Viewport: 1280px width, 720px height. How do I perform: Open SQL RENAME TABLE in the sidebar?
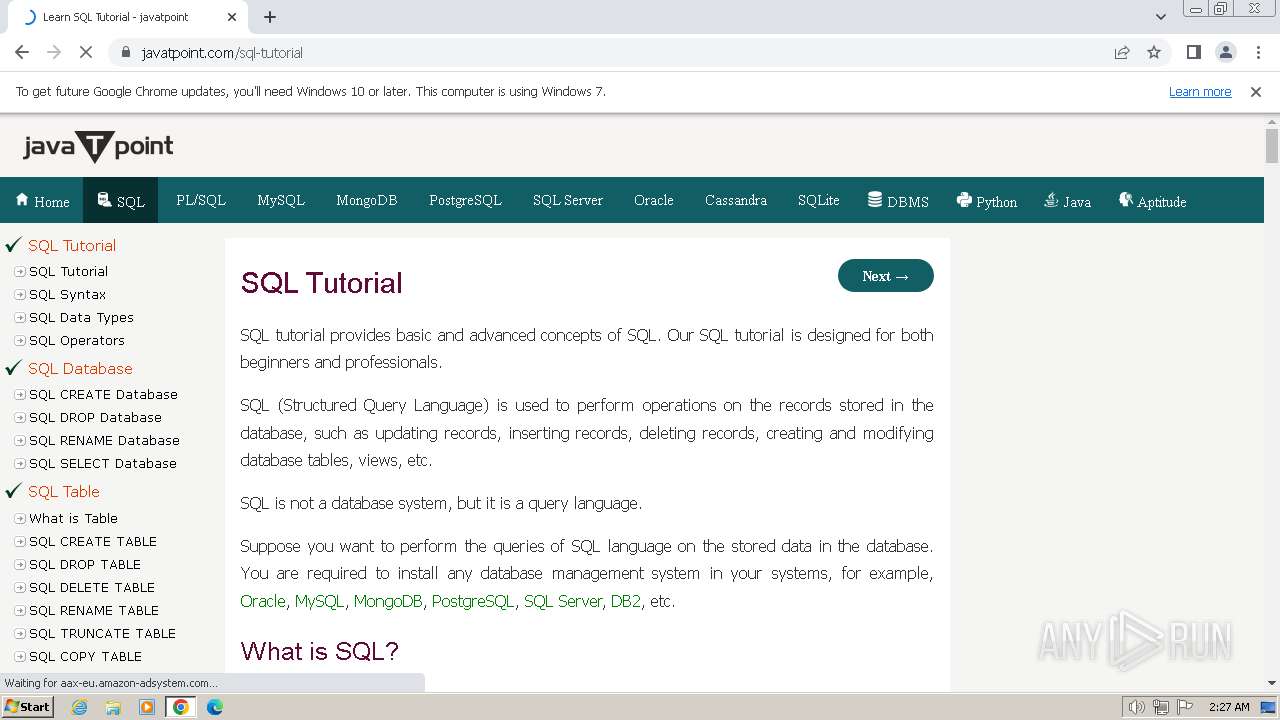[94, 610]
